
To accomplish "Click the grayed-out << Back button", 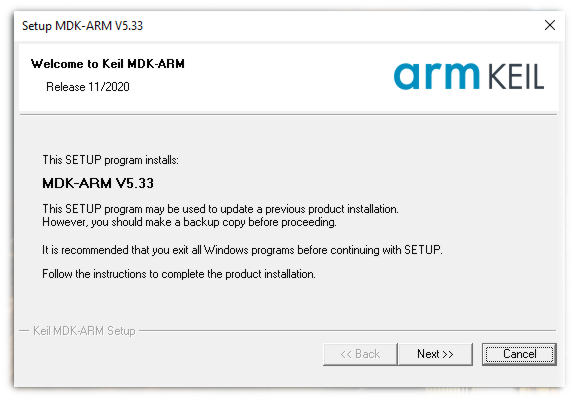I will (360, 354).
